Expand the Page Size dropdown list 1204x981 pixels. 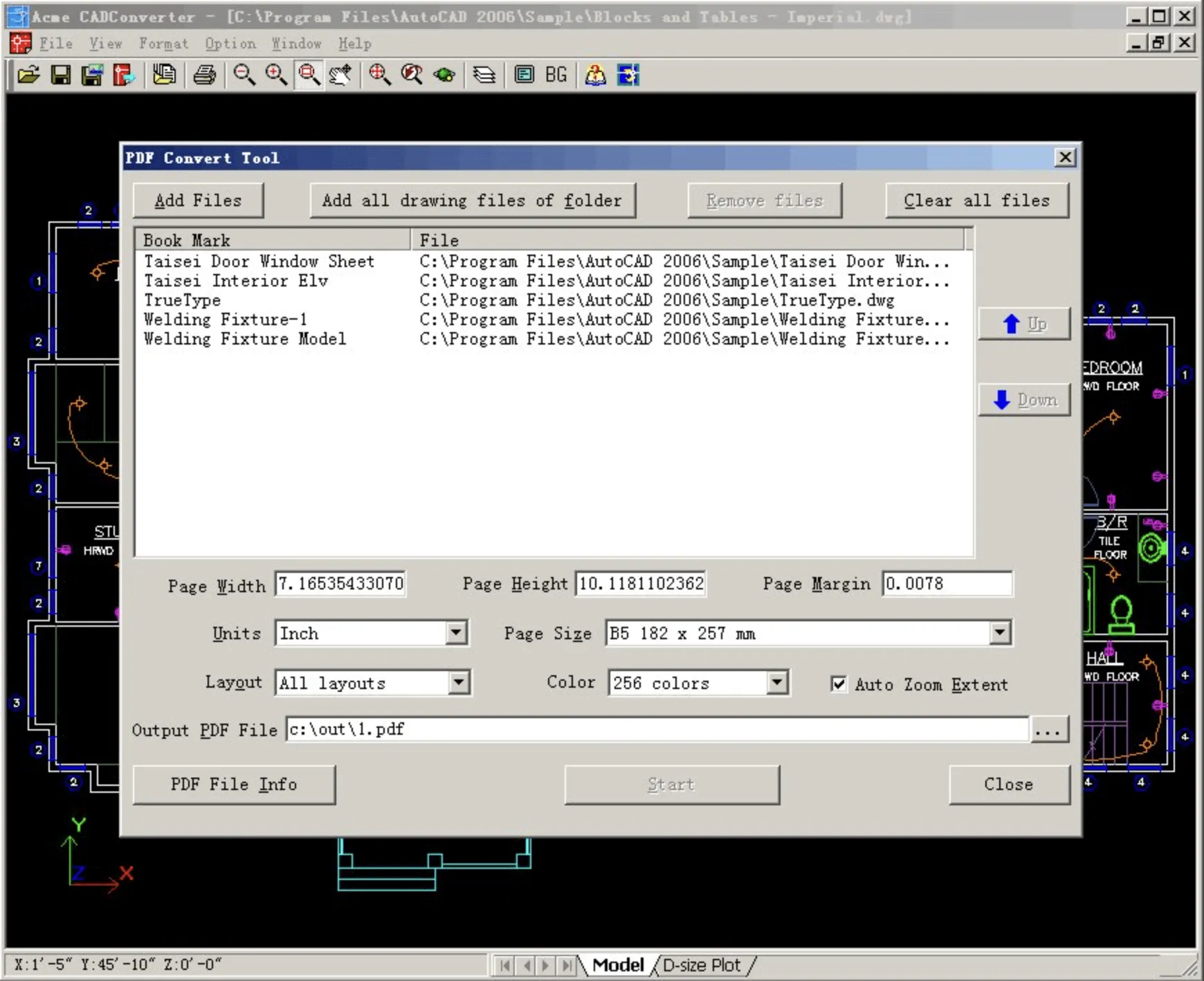[x=998, y=632]
